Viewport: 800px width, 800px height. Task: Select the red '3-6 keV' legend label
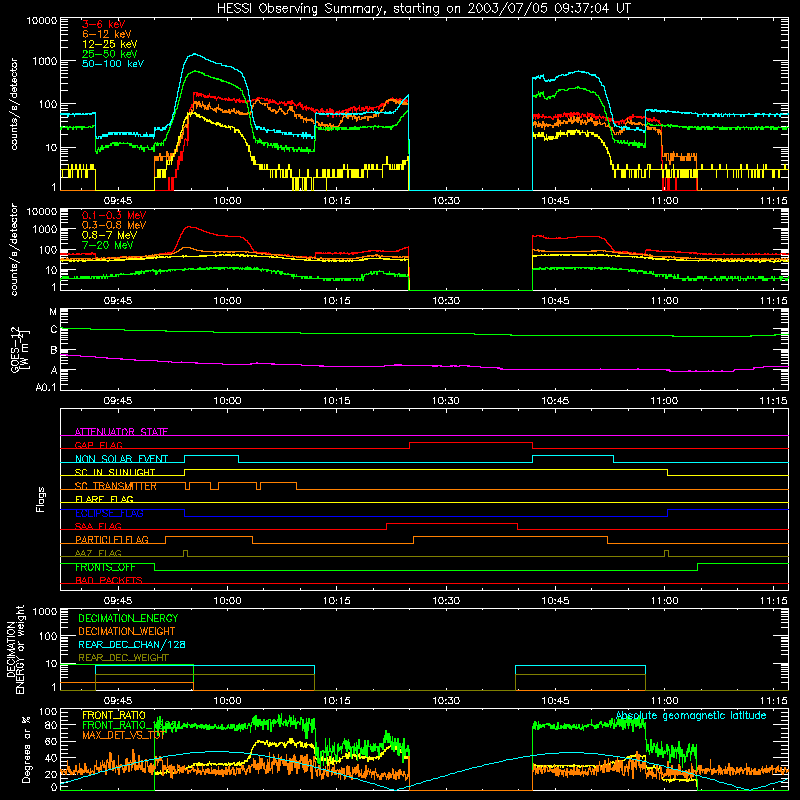point(104,25)
